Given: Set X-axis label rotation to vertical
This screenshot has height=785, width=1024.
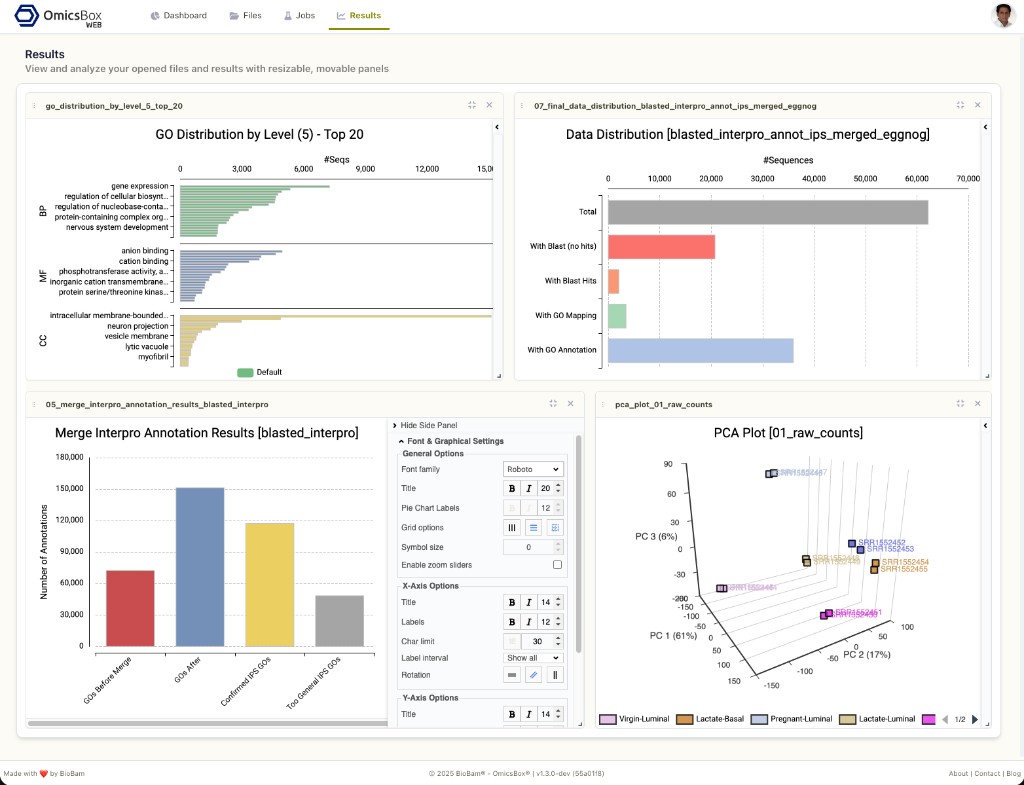Looking at the screenshot, I should tap(556, 675).
